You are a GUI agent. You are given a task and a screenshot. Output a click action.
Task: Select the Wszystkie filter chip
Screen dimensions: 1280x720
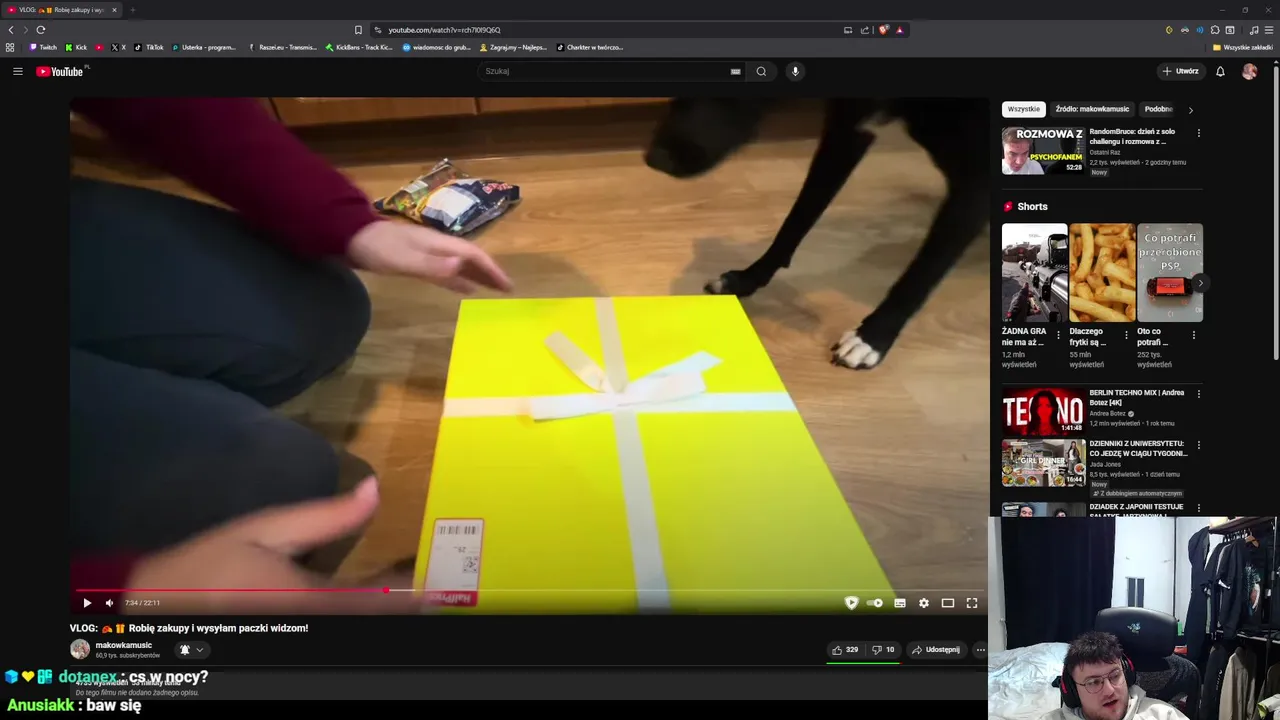pyautogui.click(x=1023, y=109)
